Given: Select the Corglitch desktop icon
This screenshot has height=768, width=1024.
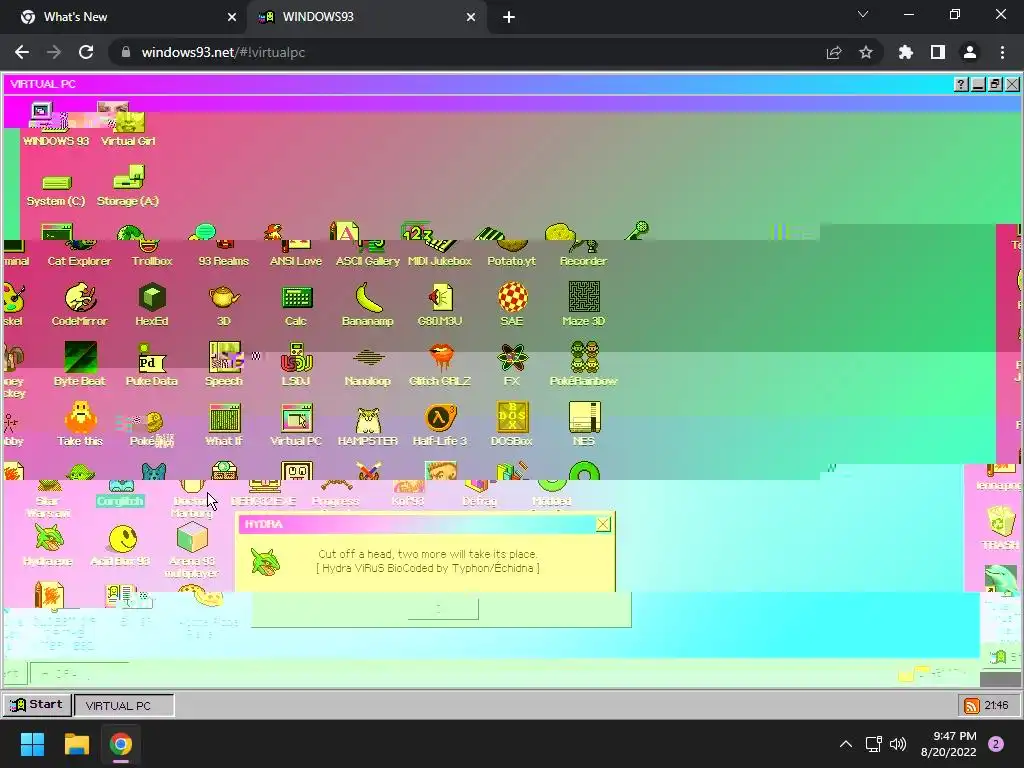Looking at the screenshot, I should pyautogui.click(x=120, y=494).
